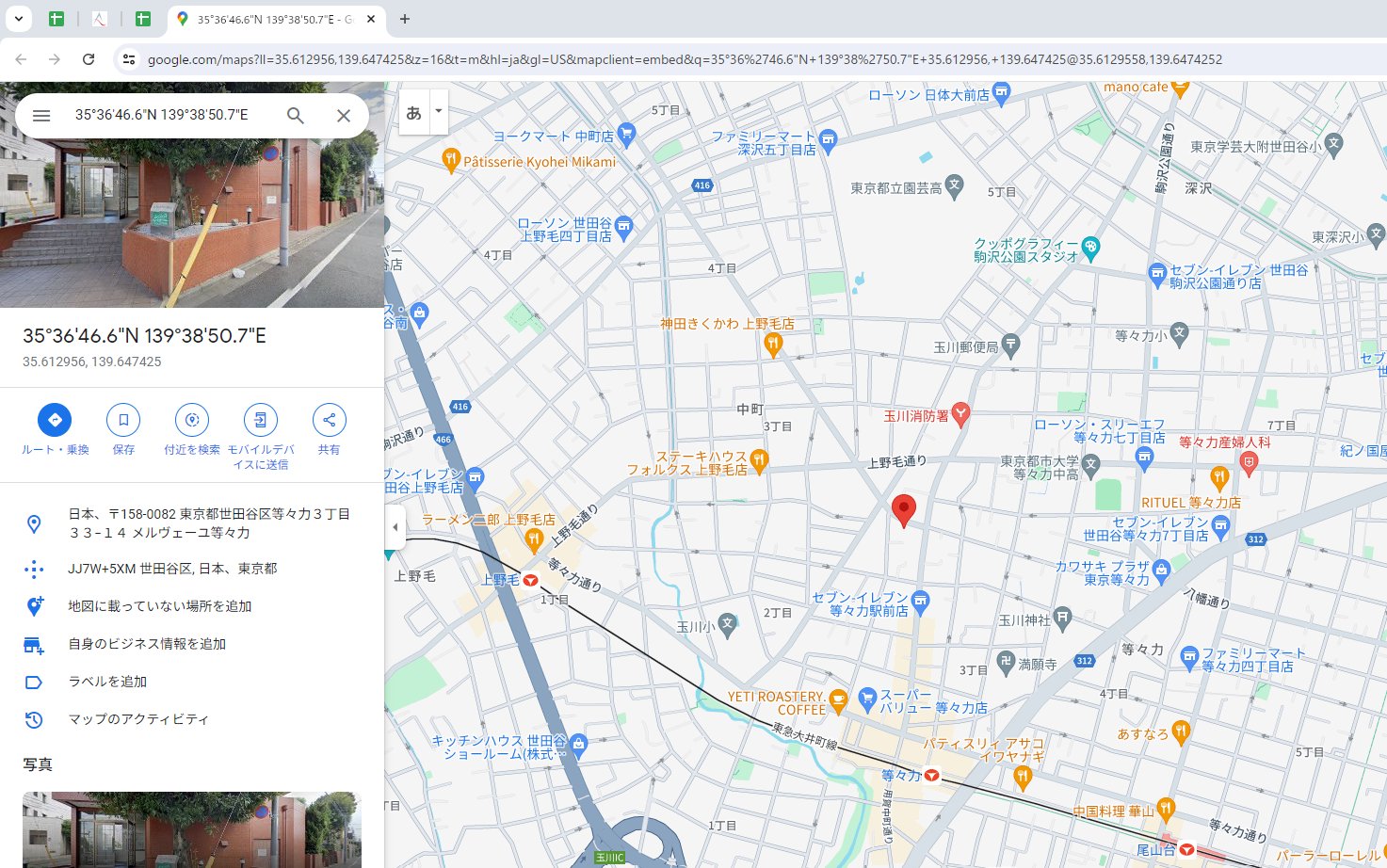The width and height of the screenshot is (1387, 868).
Task: Click the スーパーバリュー等々力店 cart marker
Action: coord(868,700)
